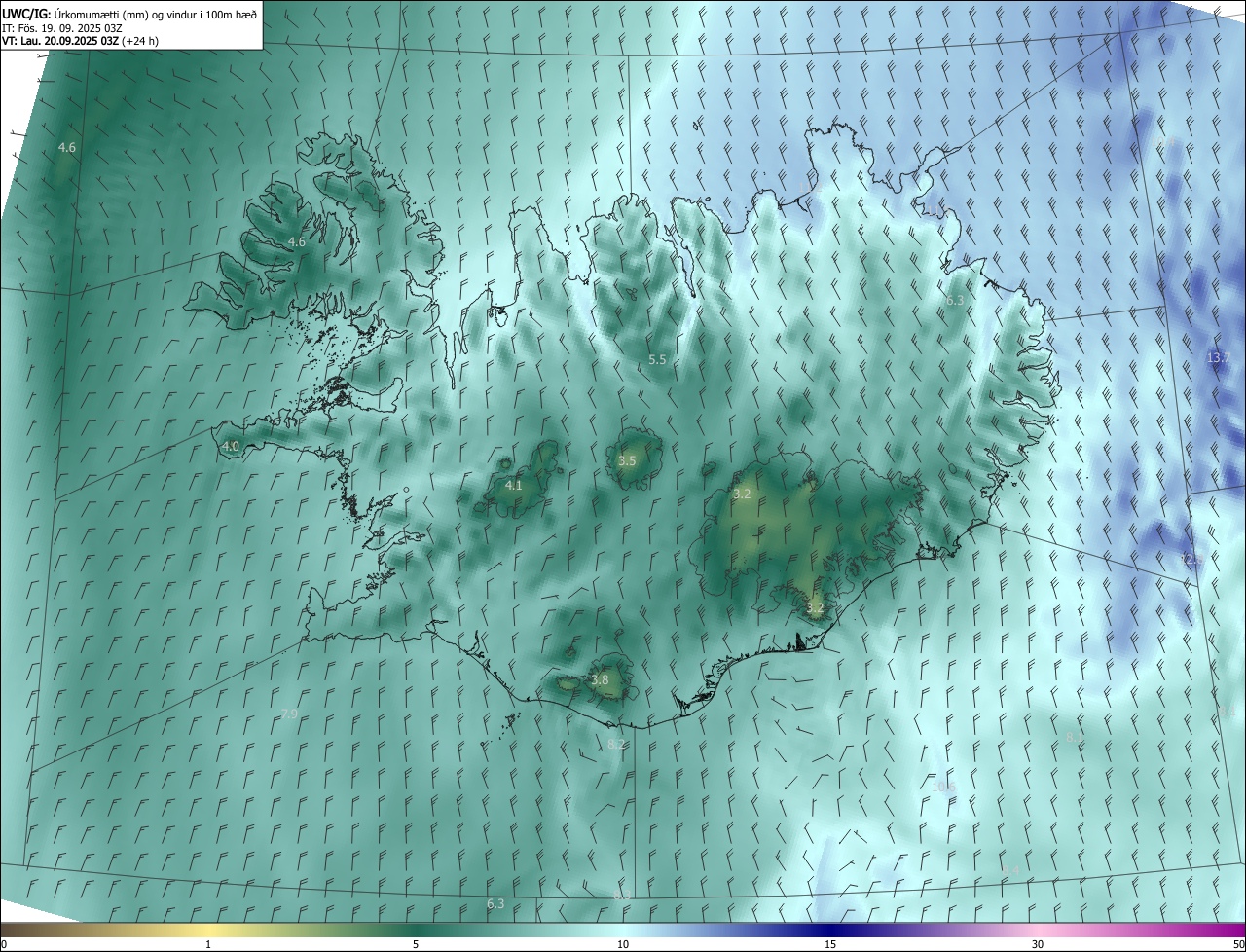Click the 3.2 value on northwest Vatnajökull
Screen dimensions: 1246x952
point(742,494)
